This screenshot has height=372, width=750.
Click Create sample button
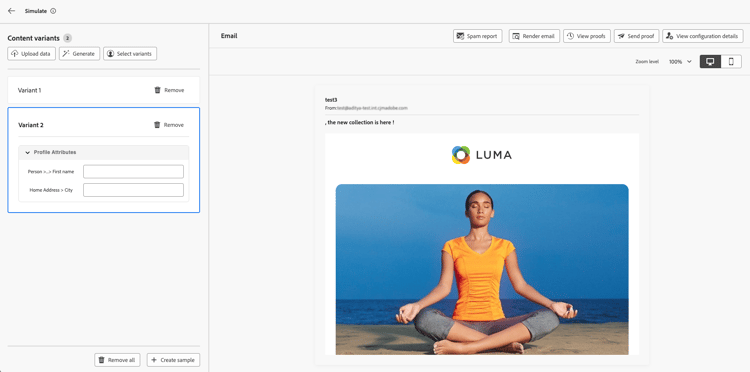click(x=173, y=360)
